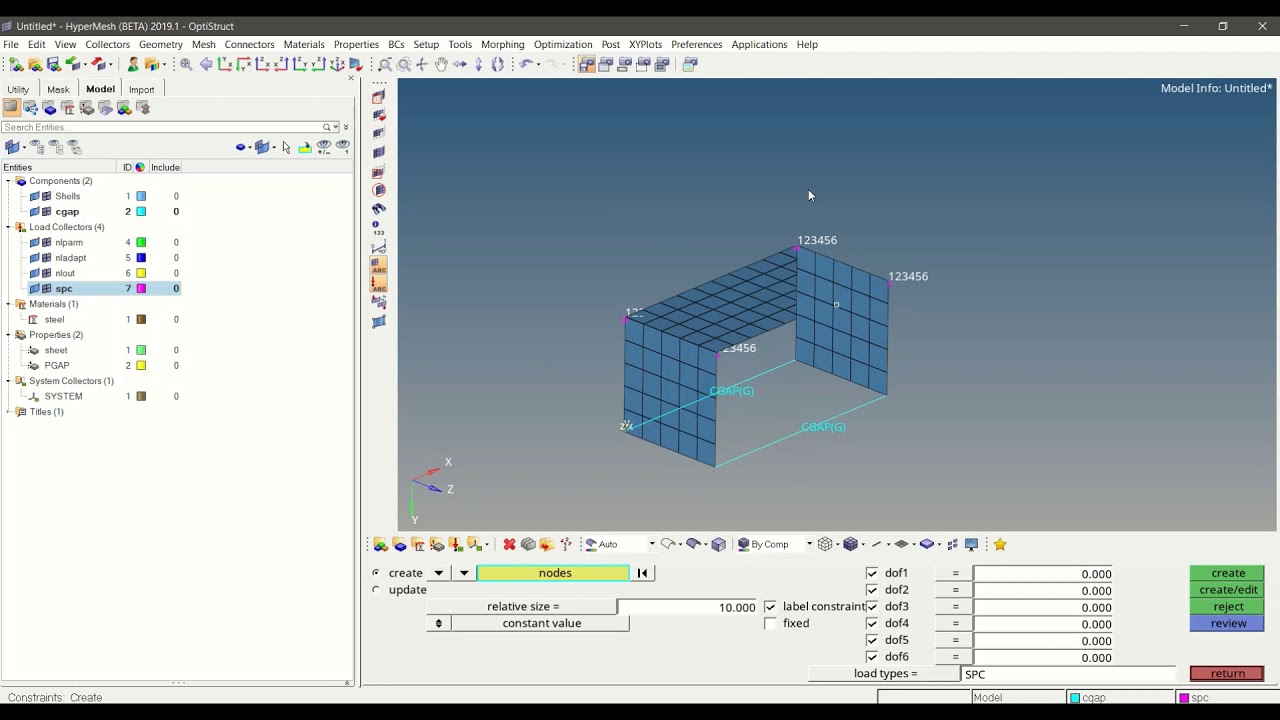Screen dimensions: 1280x720
Task: Click the yellow star favorites icon
Action: pyautogui.click(x=1000, y=544)
